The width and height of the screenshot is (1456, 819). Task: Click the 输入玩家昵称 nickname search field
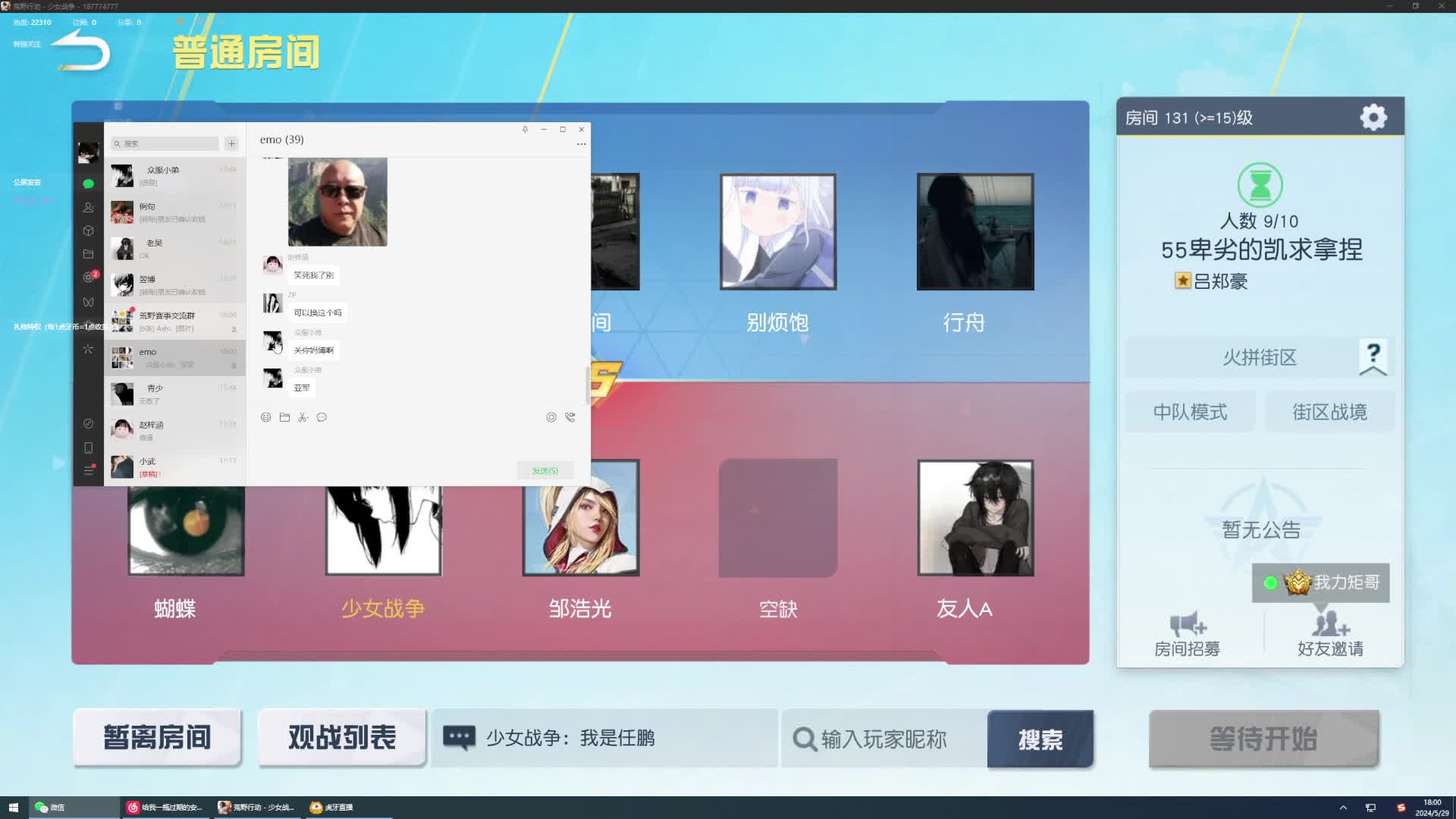click(883, 739)
